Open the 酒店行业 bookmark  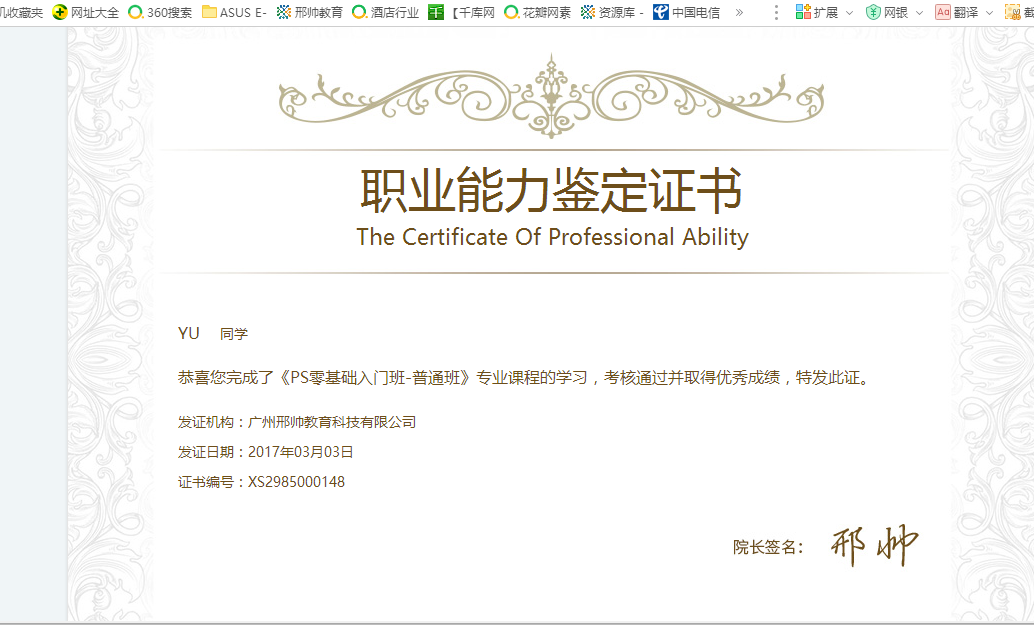pyautogui.click(x=385, y=13)
